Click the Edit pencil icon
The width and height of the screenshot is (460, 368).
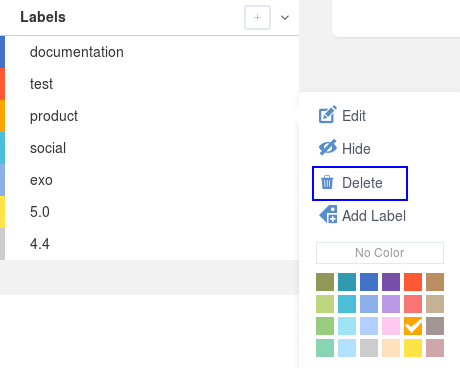coord(327,115)
